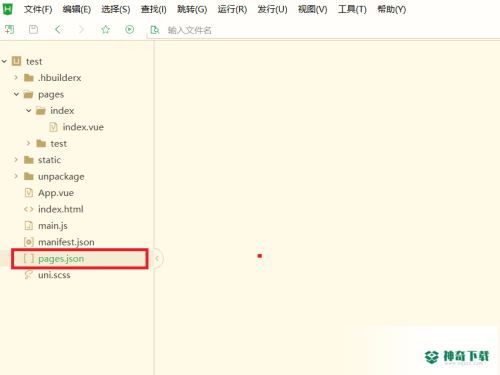Collapse the index folder chevron

(x=29, y=111)
